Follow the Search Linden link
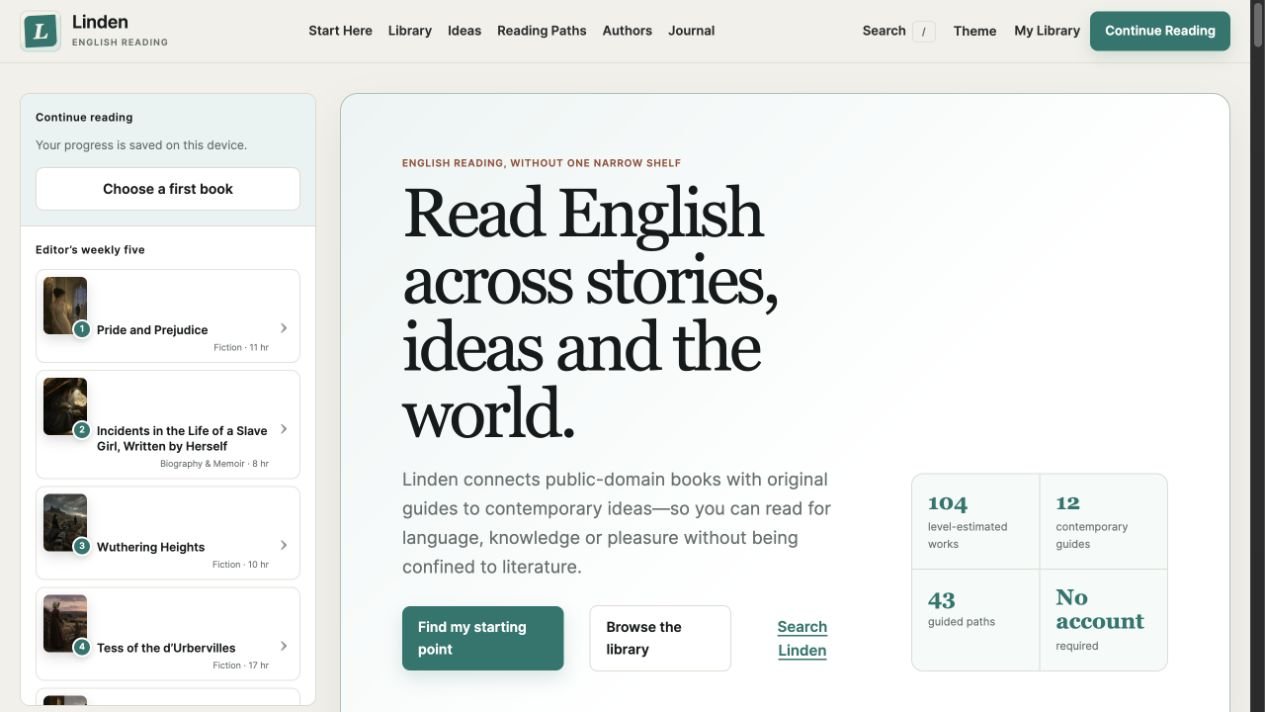The width and height of the screenshot is (1265, 712). pyautogui.click(x=802, y=638)
